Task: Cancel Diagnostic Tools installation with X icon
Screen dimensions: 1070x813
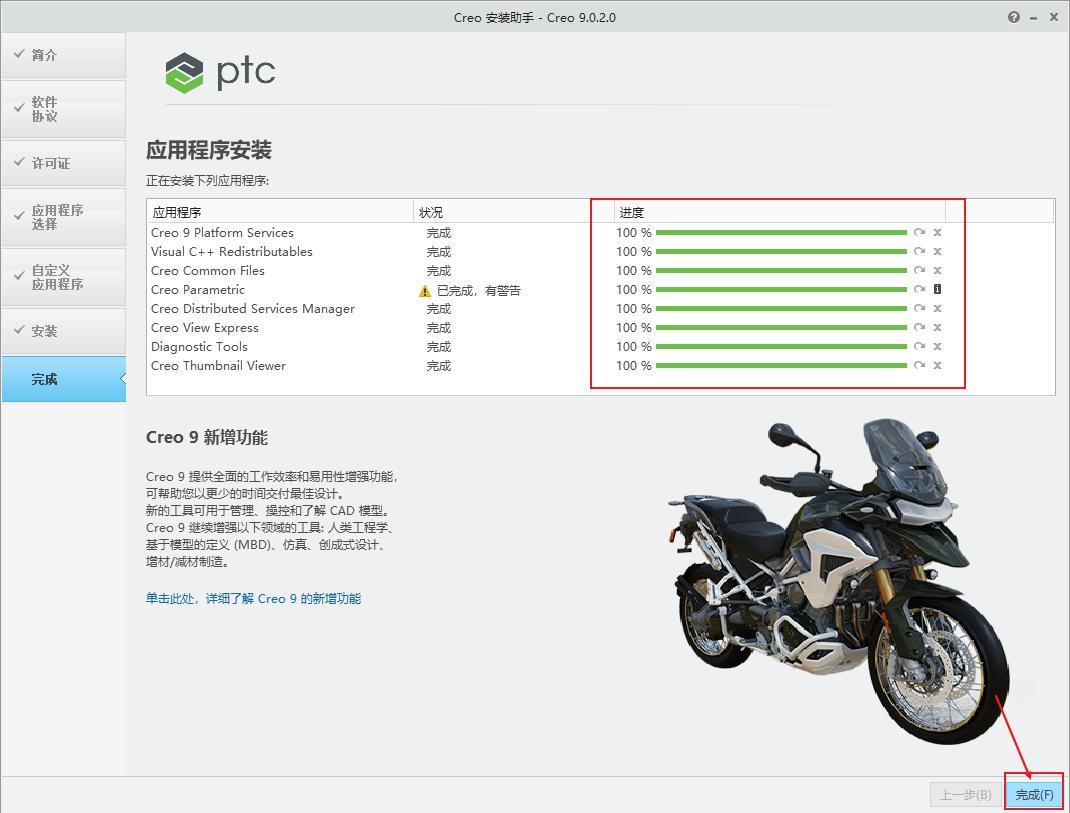Action: [x=937, y=346]
